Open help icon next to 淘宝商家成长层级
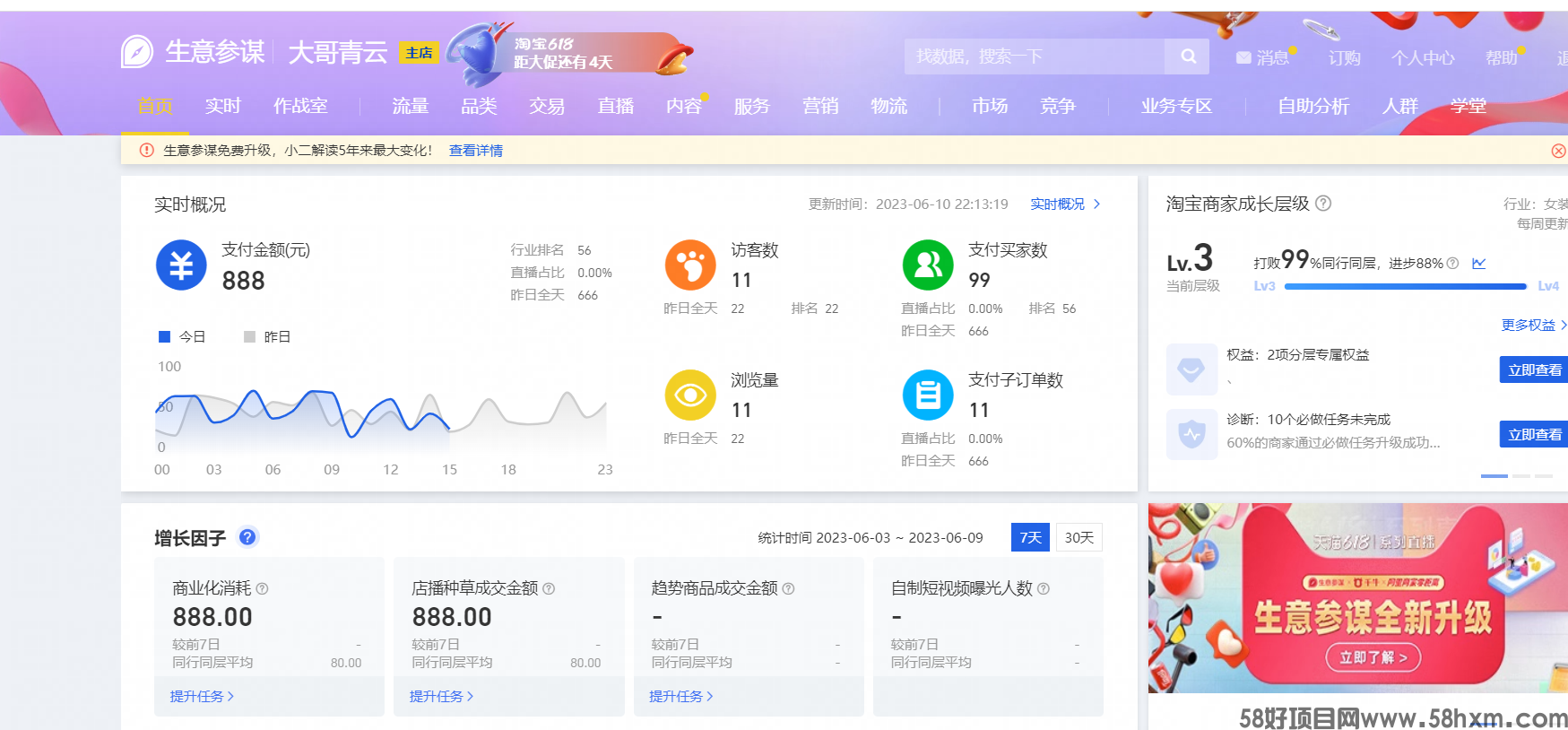 click(x=1323, y=204)
